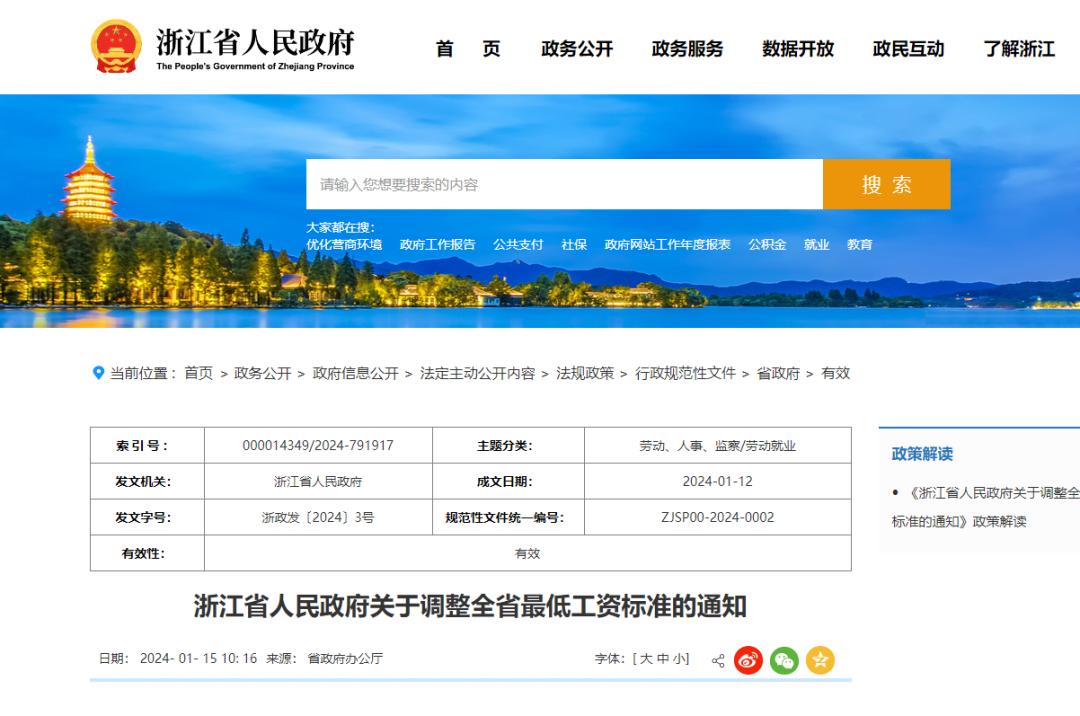Viewport: 1080px width, 716px height.
Task: Select hot search 公共支付
Action: pos(518,244)
